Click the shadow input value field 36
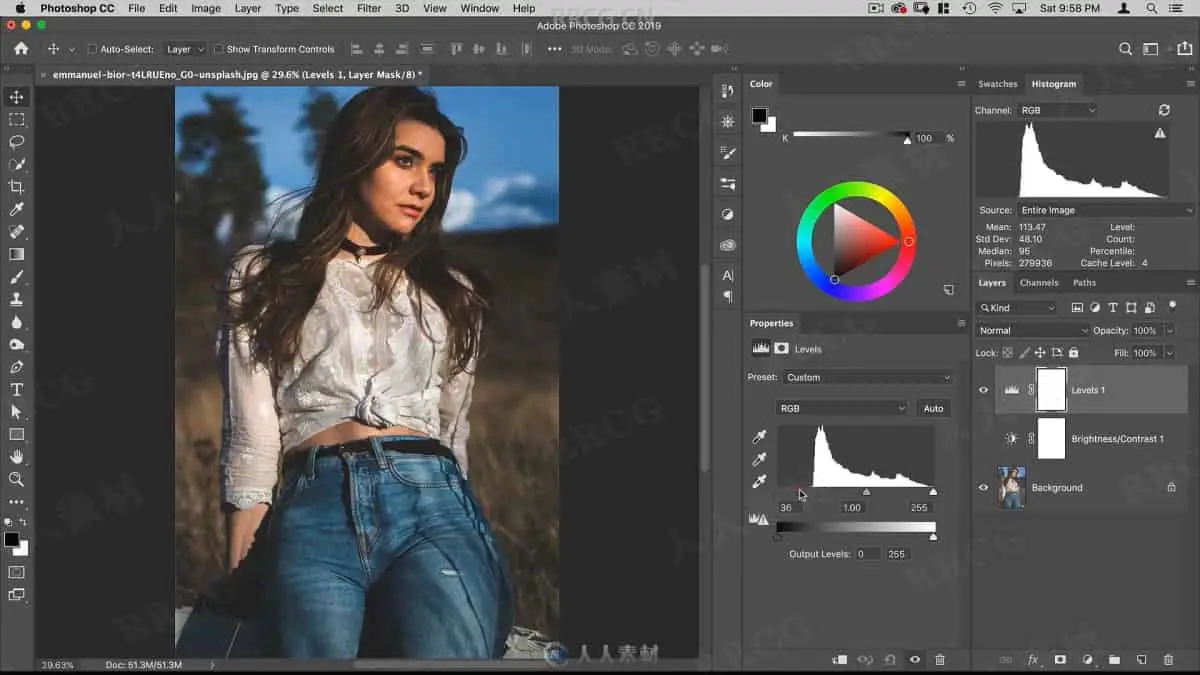 (x=791, y=508)
